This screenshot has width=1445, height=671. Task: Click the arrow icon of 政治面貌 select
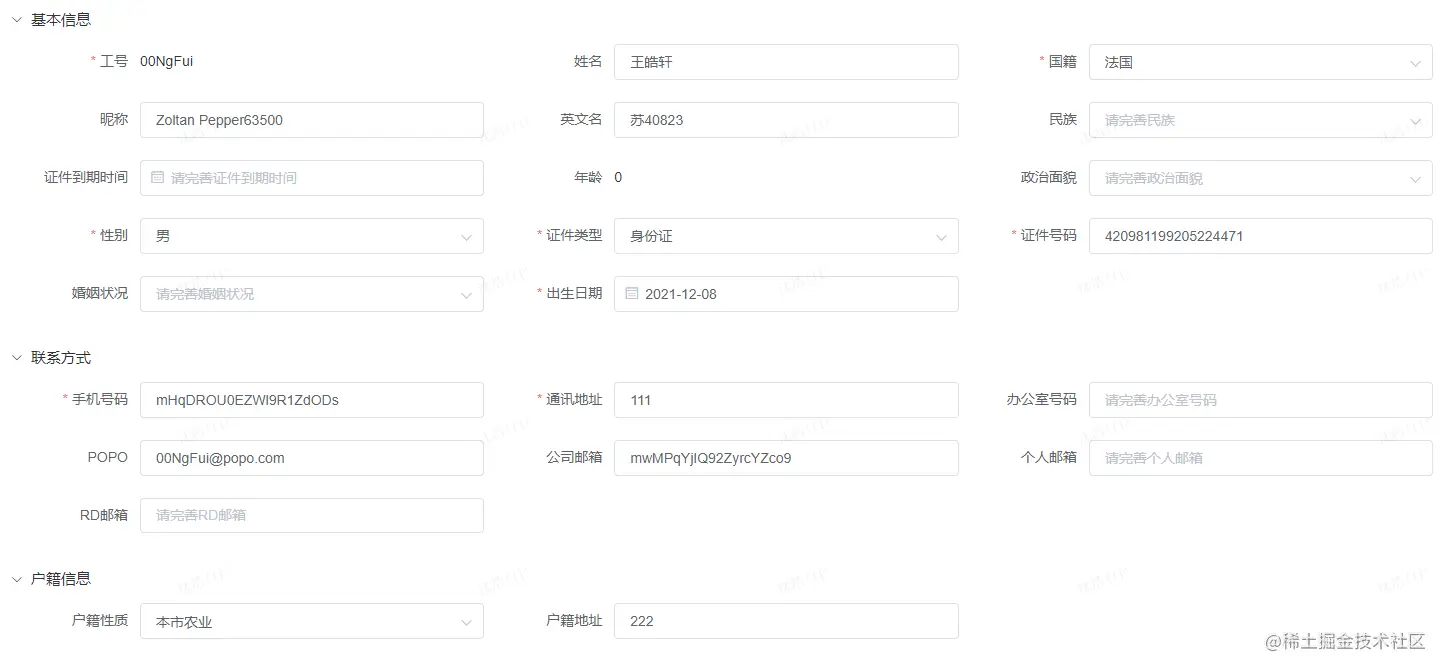tap(1415, 179)
